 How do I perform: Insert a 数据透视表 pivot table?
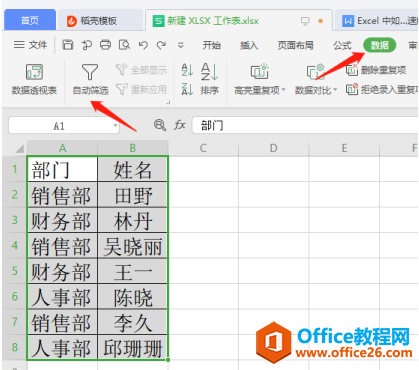click(x=34, y=79)
